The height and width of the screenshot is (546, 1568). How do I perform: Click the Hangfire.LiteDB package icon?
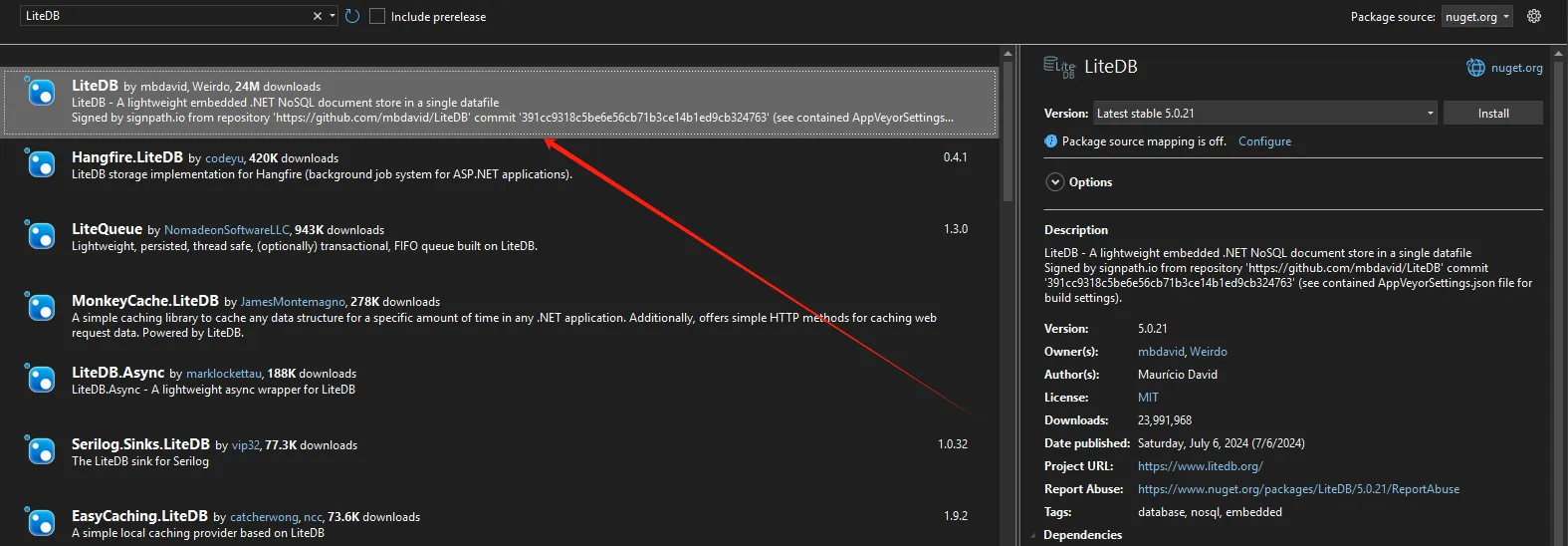(41, 165)
